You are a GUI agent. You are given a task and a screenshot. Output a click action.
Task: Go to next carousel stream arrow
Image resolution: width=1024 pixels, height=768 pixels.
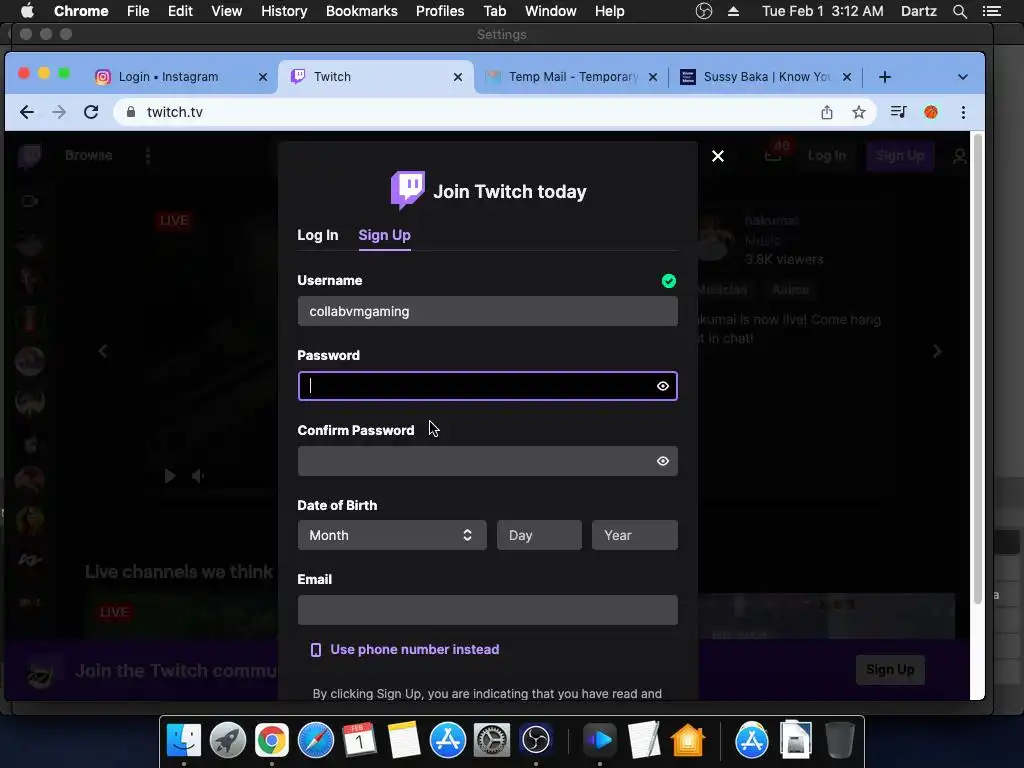click(x=937, y=351)
